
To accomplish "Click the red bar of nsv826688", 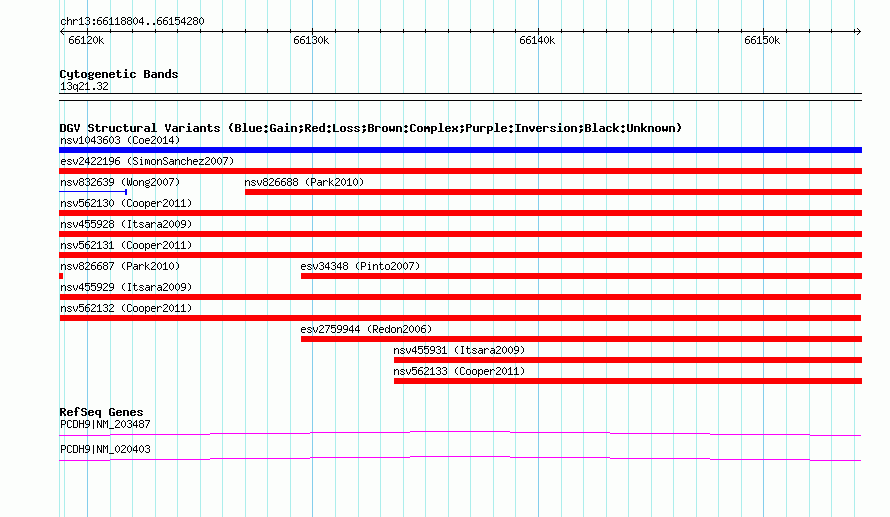I will (553, 192).
